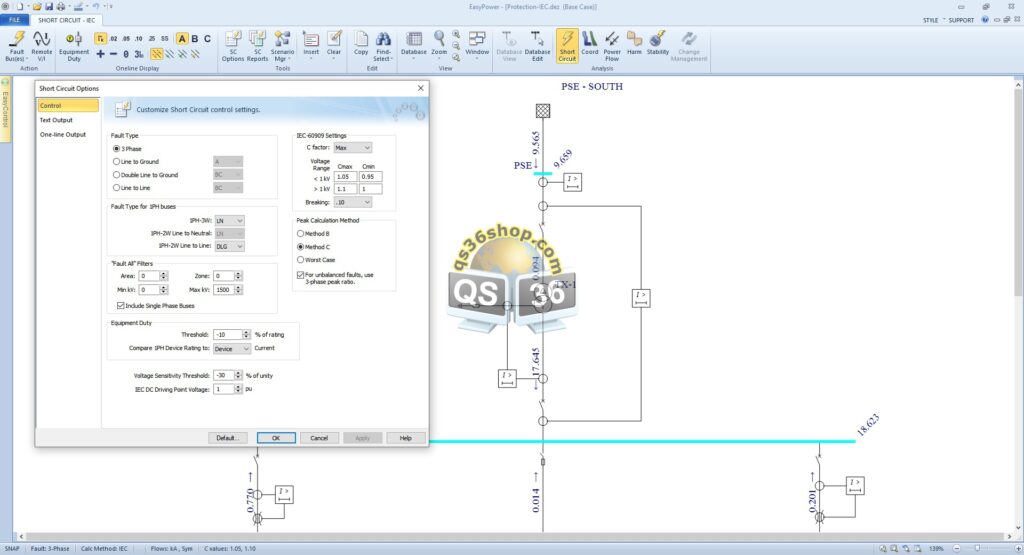1024x555 pixels.
Task: Click the Insert ribbon icon
Action: click(x=311, y=46)
